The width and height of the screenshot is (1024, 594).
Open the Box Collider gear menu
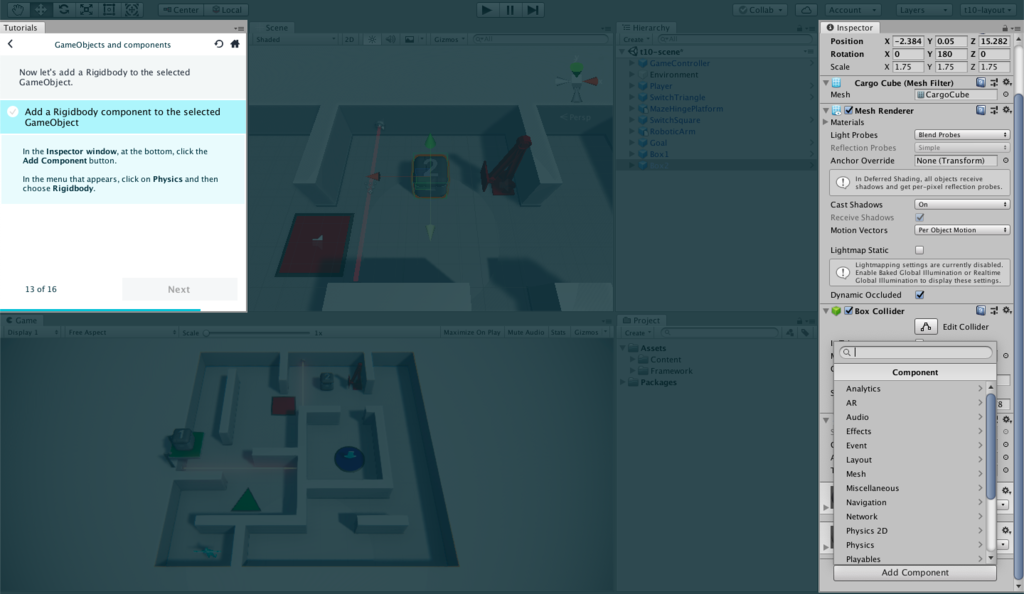[1007, 311]
